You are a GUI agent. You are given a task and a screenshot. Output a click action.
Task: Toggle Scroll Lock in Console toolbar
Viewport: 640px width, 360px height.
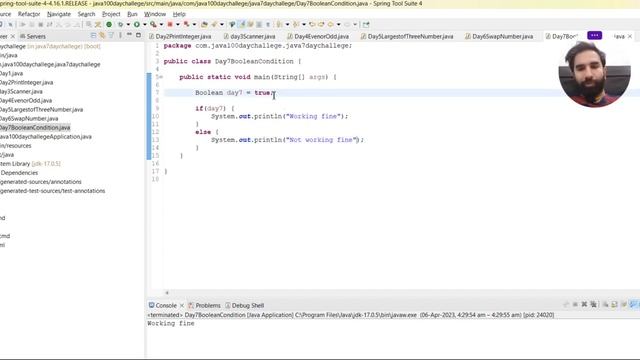[x=614, y=304]
